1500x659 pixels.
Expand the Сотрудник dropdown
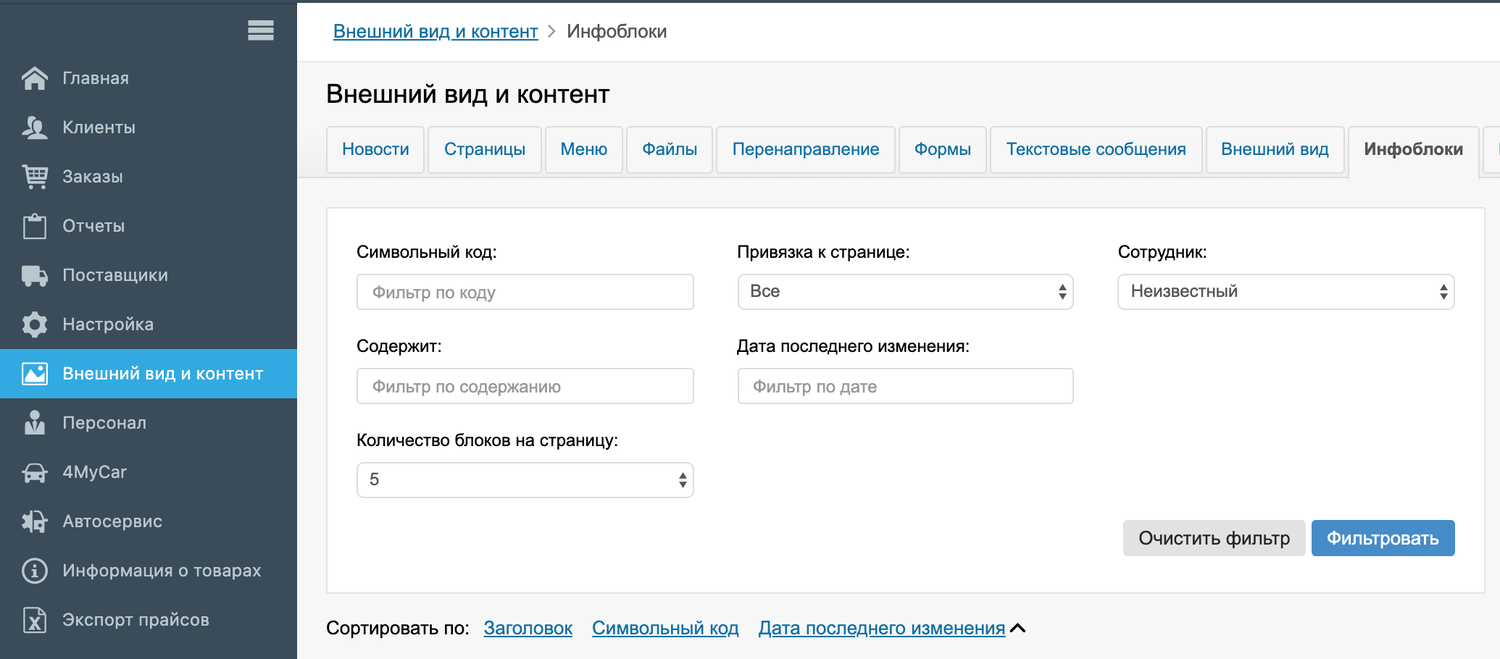point(1285,292)
